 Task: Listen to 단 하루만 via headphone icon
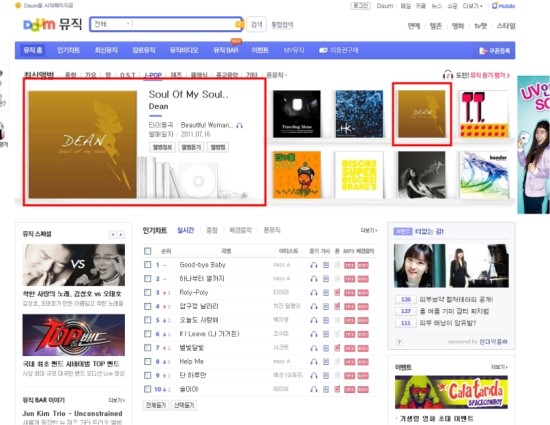click(314, 376)
